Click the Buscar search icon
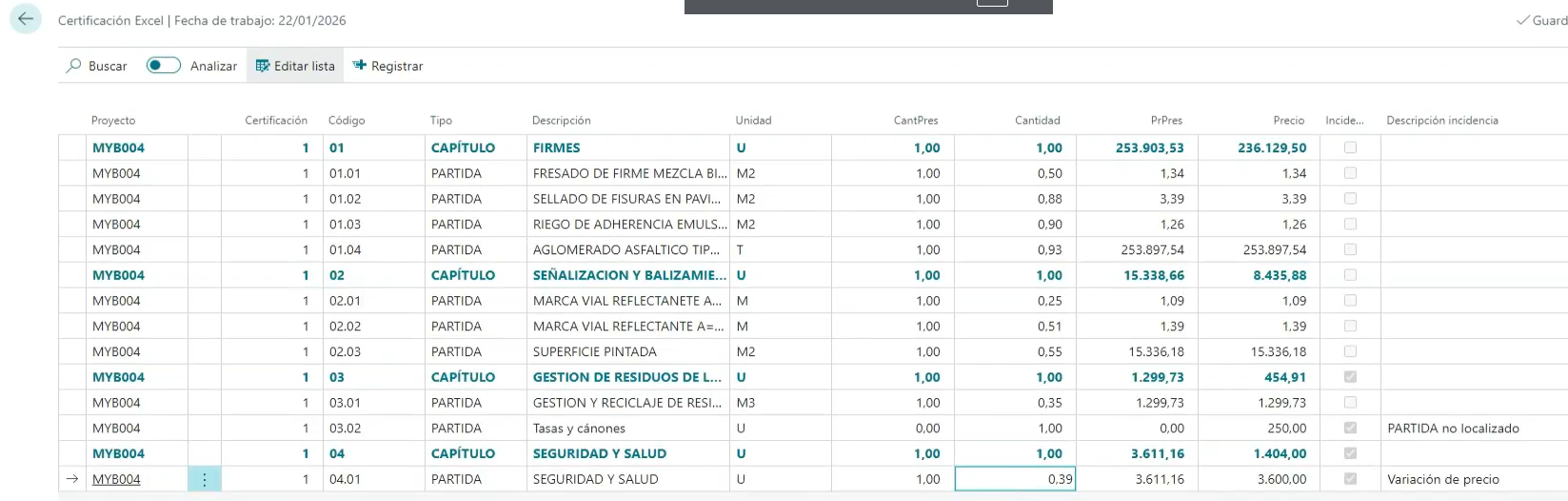 point(73,66)
